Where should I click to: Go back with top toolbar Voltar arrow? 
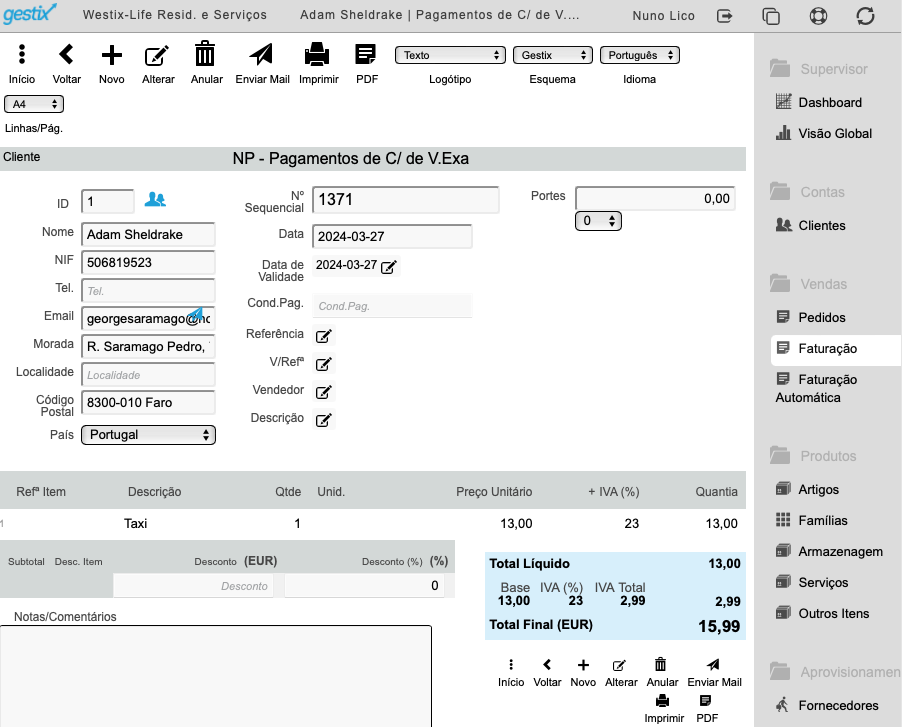[66, 54]
